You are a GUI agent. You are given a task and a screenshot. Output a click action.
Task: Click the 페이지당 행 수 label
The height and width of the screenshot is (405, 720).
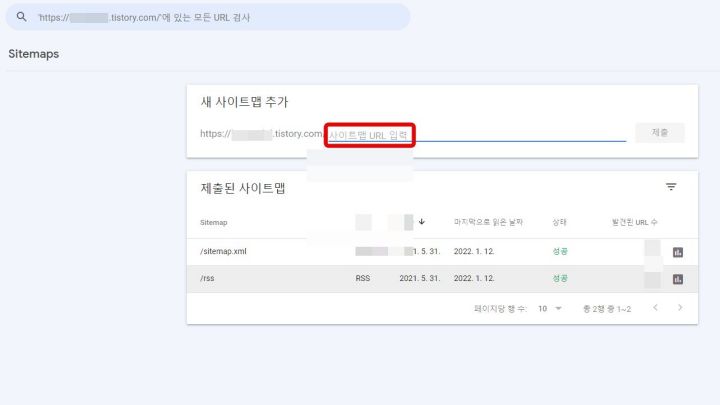[x=500, y=309]
